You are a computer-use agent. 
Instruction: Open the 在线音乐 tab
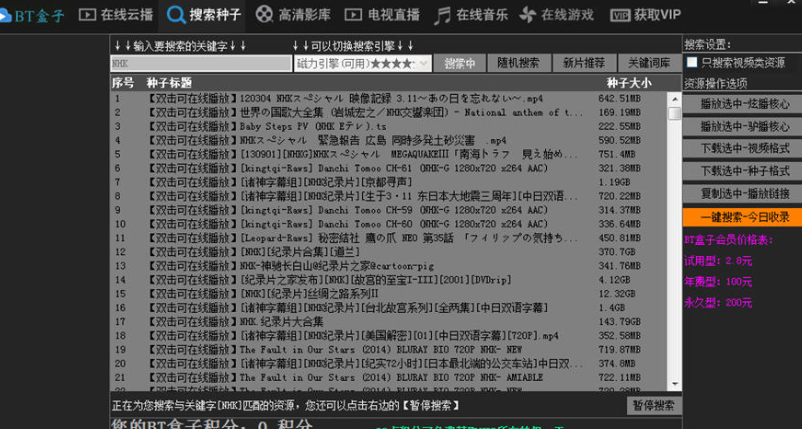click(471, 15)
